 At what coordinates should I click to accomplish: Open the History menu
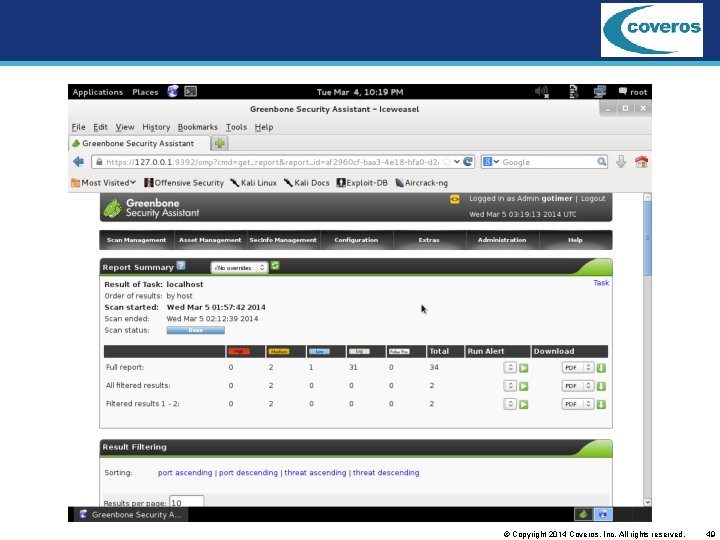[x=156, y=127]
